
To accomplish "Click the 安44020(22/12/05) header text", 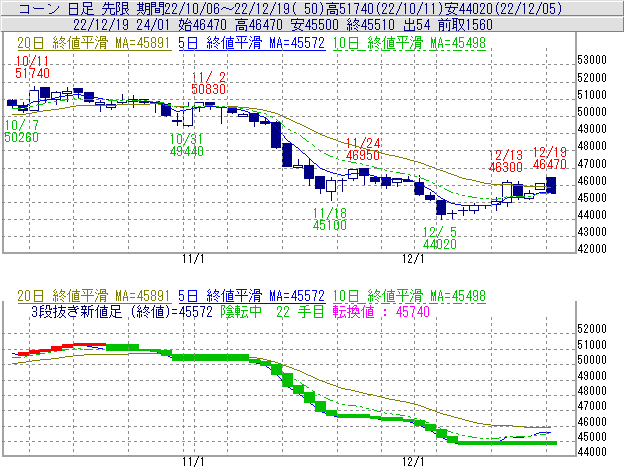I will pyautogui.click(x=501, y=8).
